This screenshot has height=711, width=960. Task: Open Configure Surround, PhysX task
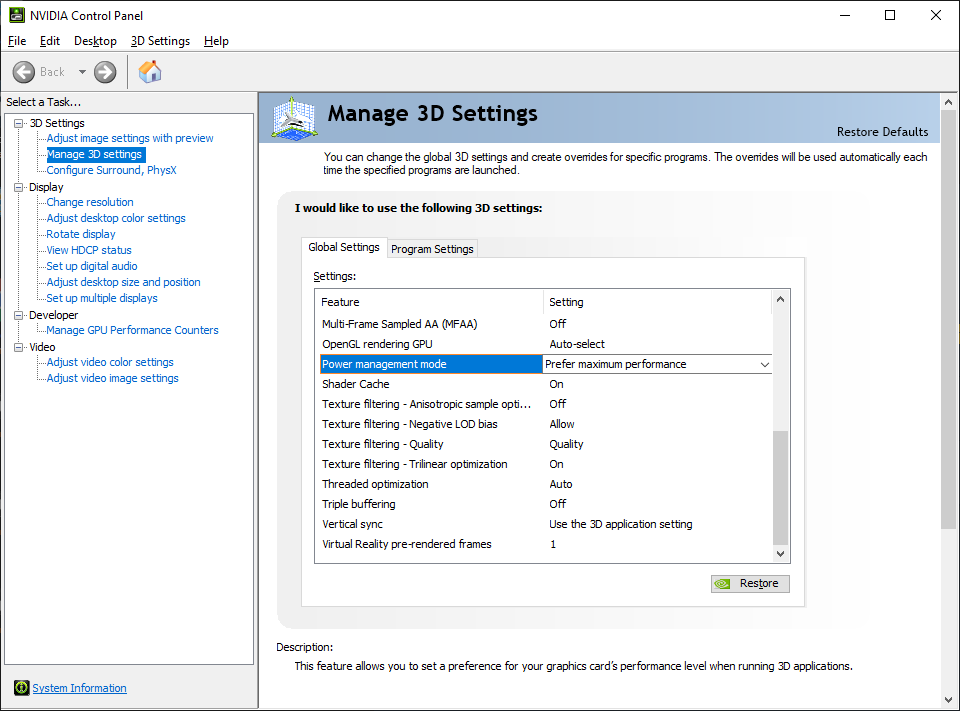(111, 170)
